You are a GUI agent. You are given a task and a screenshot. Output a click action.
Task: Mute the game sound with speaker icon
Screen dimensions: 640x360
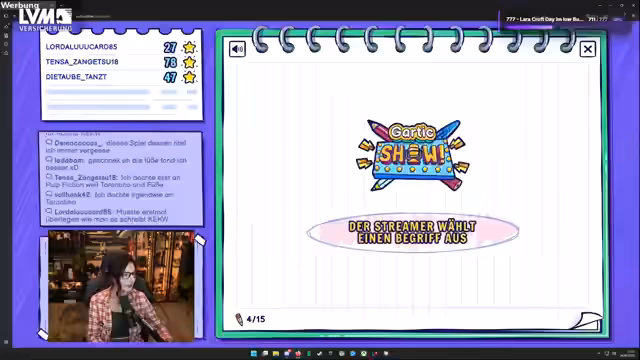coord(237,49)
